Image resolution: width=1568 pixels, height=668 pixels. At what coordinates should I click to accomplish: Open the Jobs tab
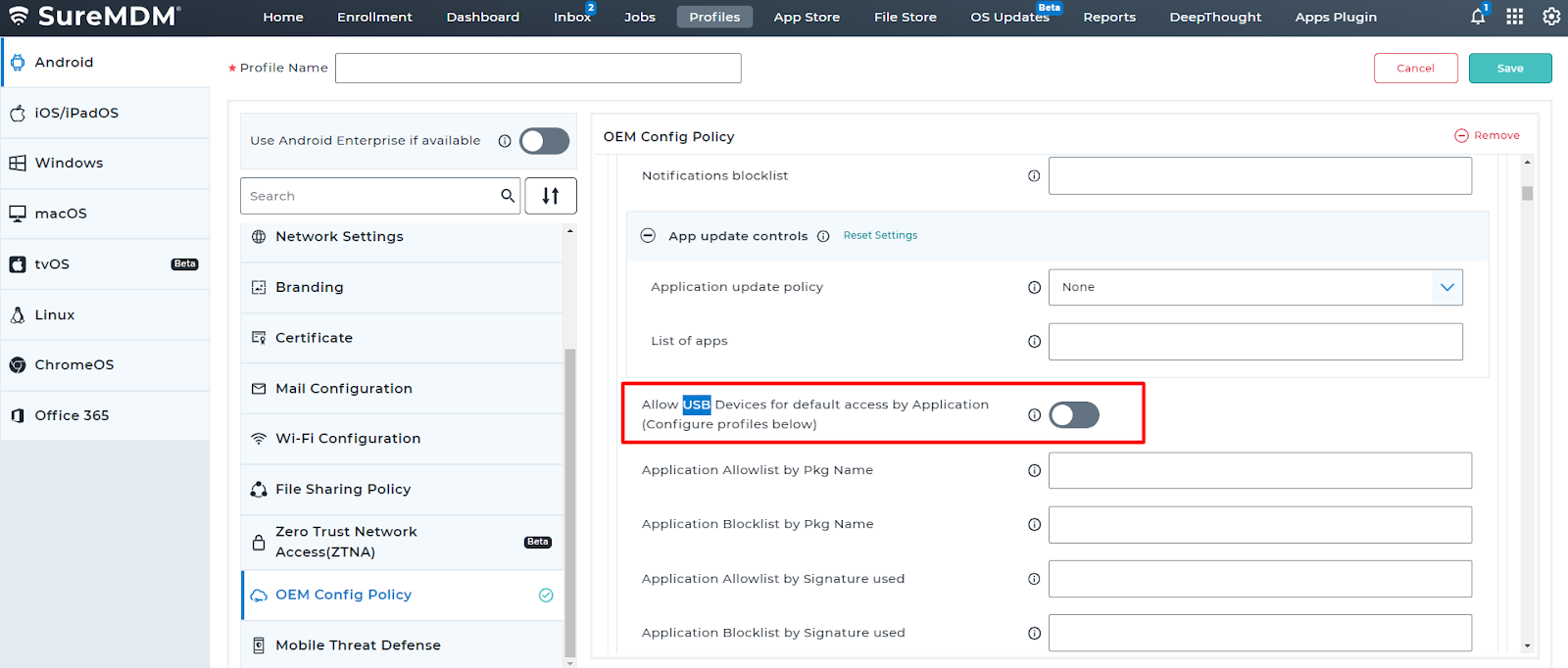(640, 17)
